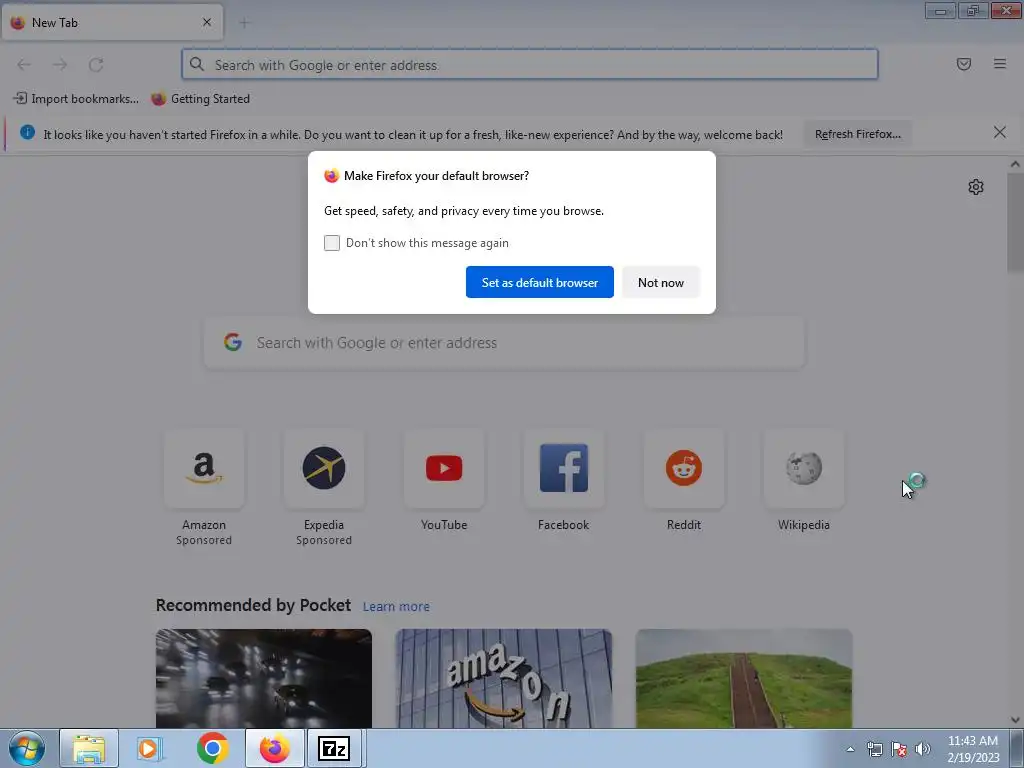Open Google Chrome from taskbar

click(x=212, y=748)
